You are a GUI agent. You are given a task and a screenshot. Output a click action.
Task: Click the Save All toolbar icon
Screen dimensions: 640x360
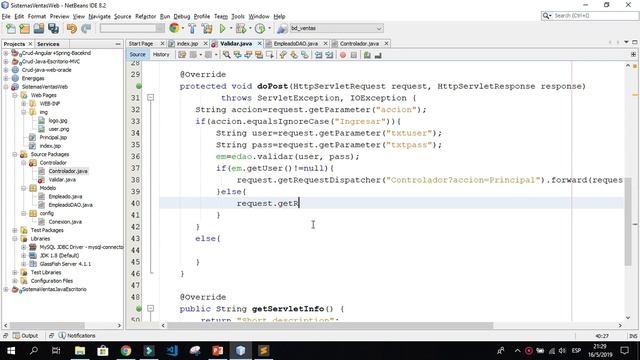53,29
